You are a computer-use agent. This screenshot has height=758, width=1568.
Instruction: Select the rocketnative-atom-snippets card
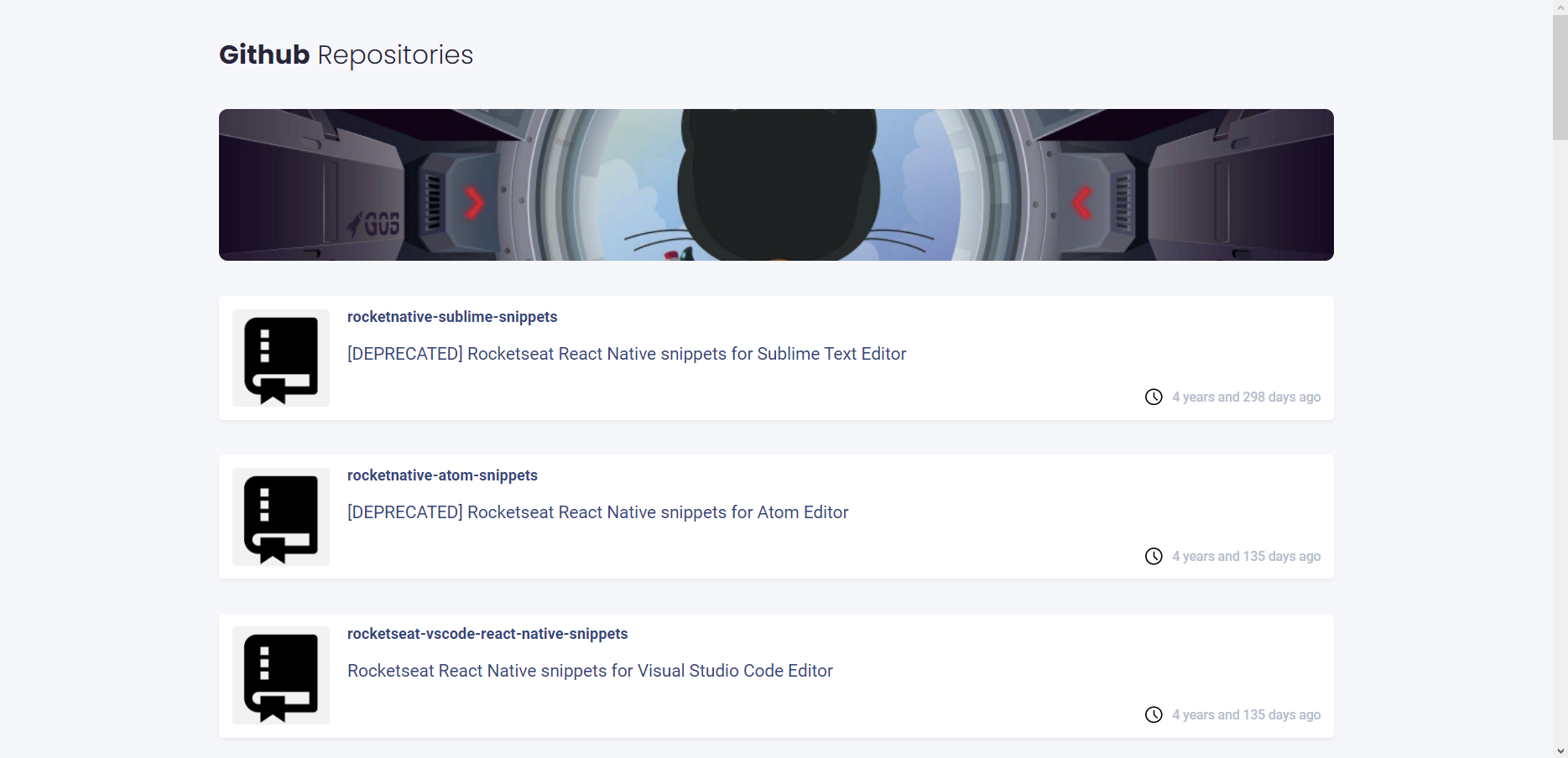coord(775,517)
